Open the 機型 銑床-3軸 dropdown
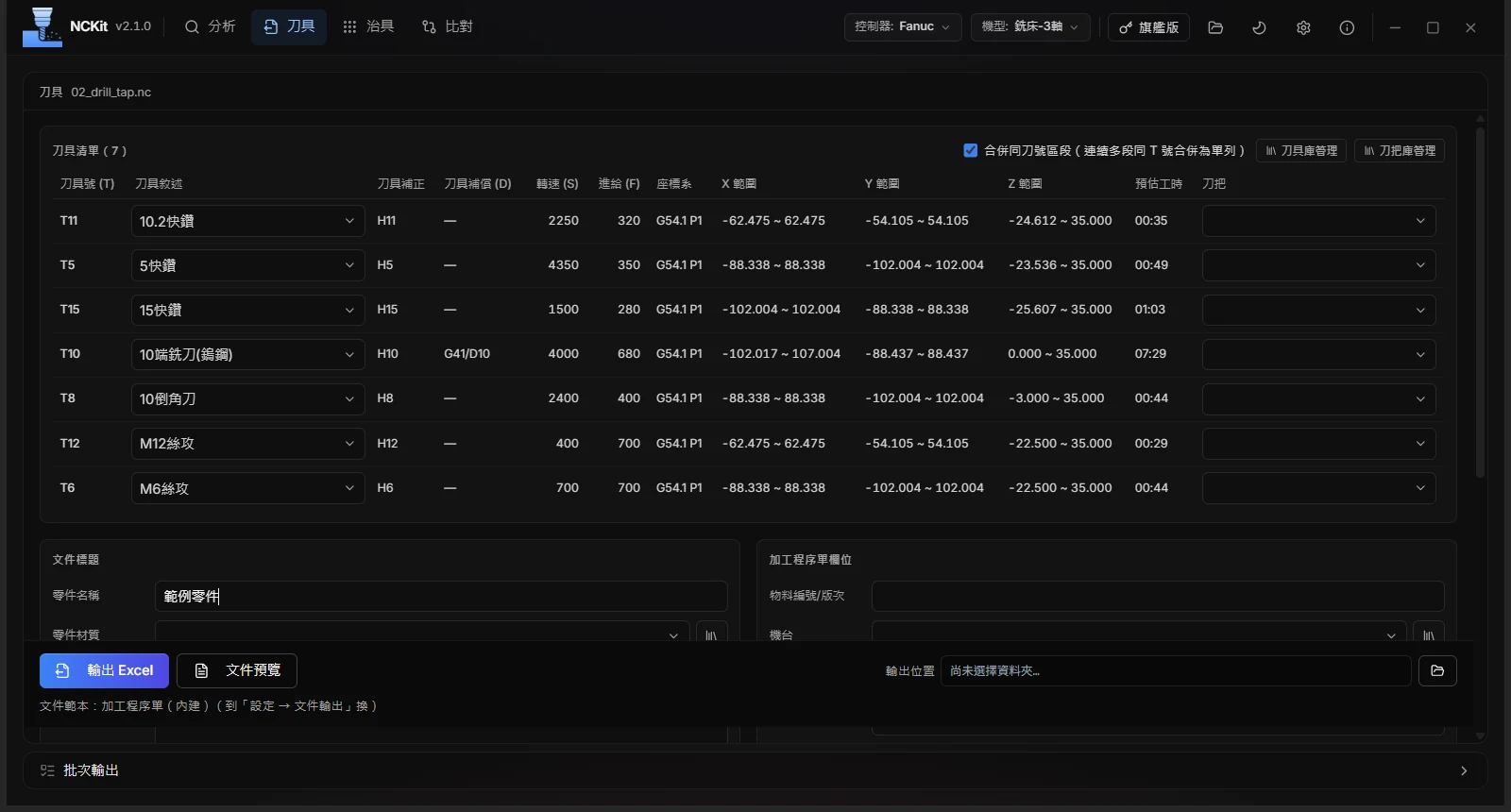 pos(1030,26)
